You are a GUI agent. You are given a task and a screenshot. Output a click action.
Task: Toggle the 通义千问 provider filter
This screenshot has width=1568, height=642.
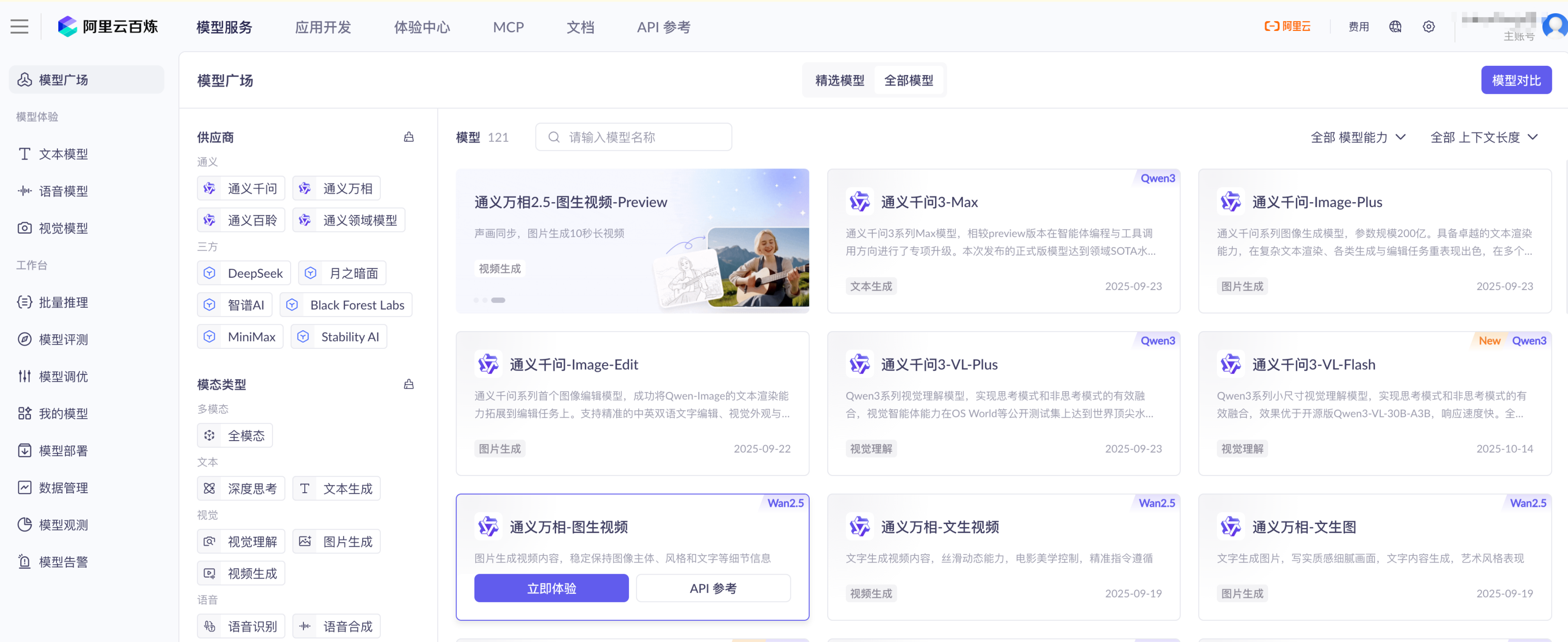pyautogui.click(x=241, y=189)
